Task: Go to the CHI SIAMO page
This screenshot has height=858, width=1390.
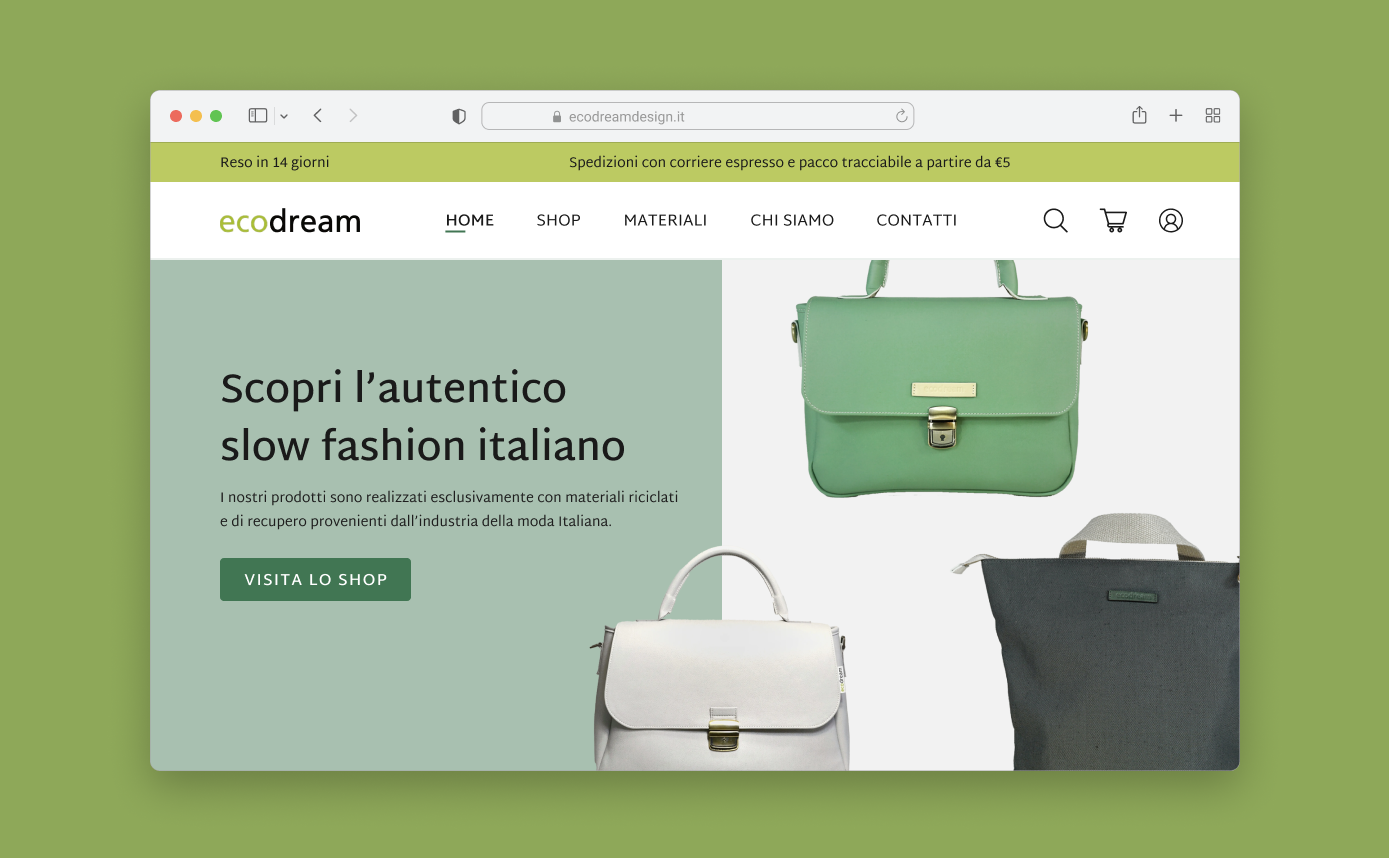Action: point(792,220)
